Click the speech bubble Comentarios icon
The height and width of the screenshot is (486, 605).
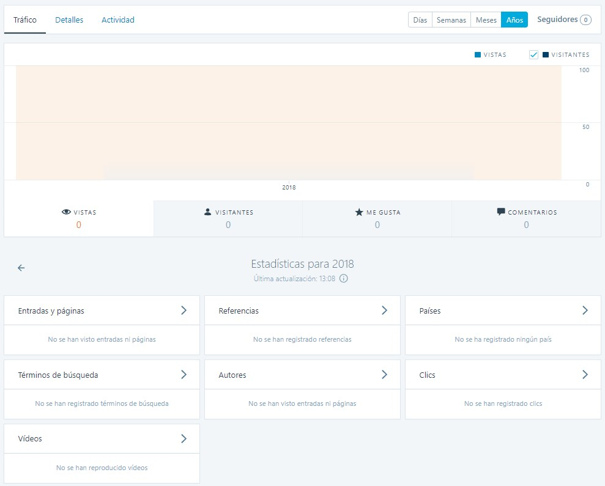point(501,212)
